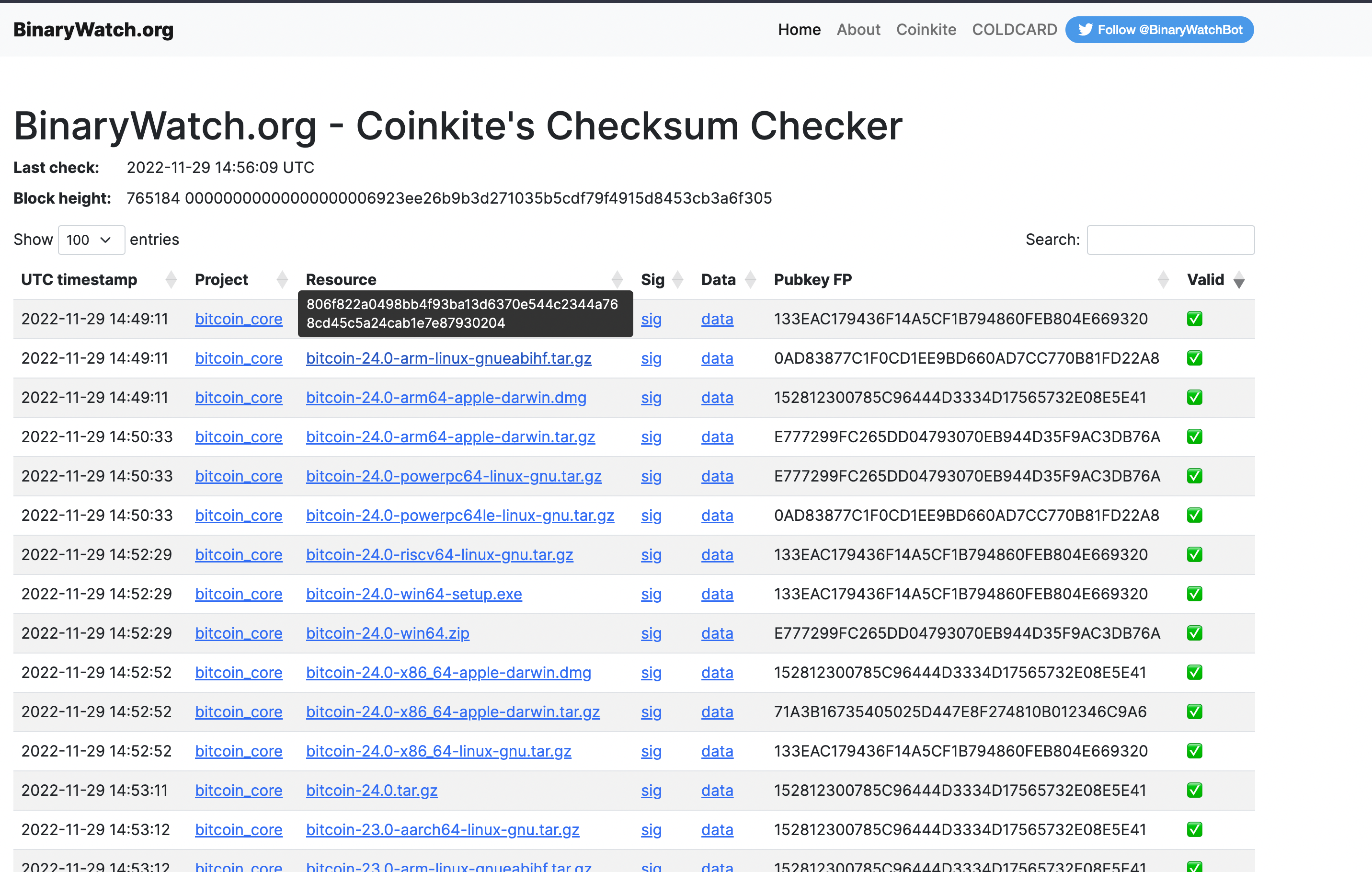Open bitcoin-24.0-win64.zip resource link
Viewport: 1372px width, 872px height.
point(388,634)
